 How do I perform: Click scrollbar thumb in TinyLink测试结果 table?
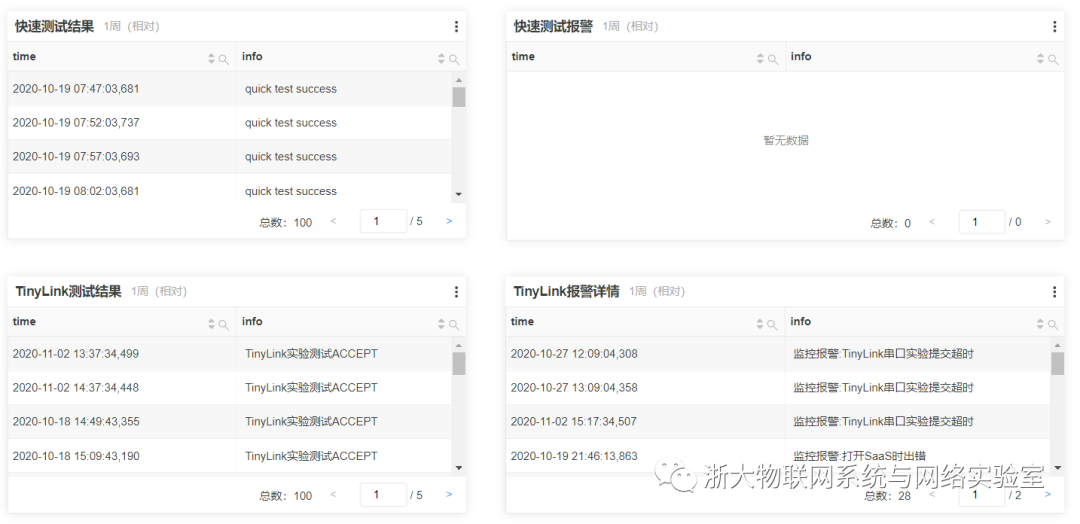pos(459,364)
